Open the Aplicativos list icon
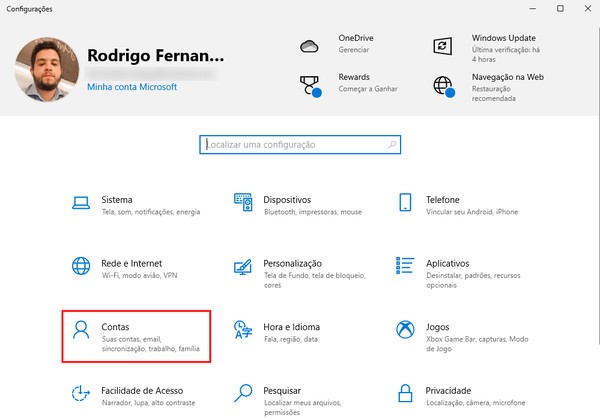 tap(405, 266)
